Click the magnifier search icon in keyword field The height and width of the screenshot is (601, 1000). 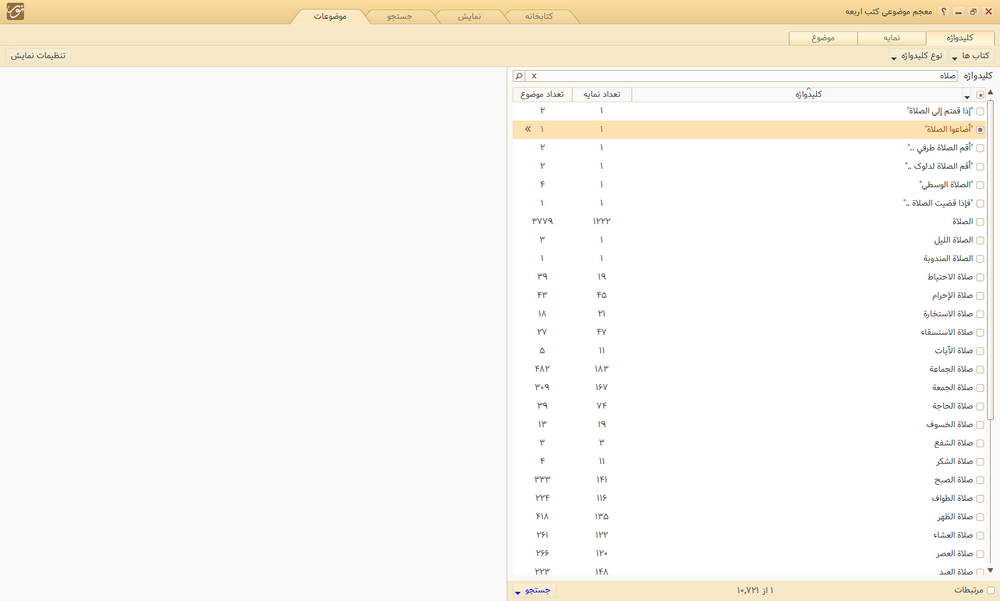[x=519, y=76]
